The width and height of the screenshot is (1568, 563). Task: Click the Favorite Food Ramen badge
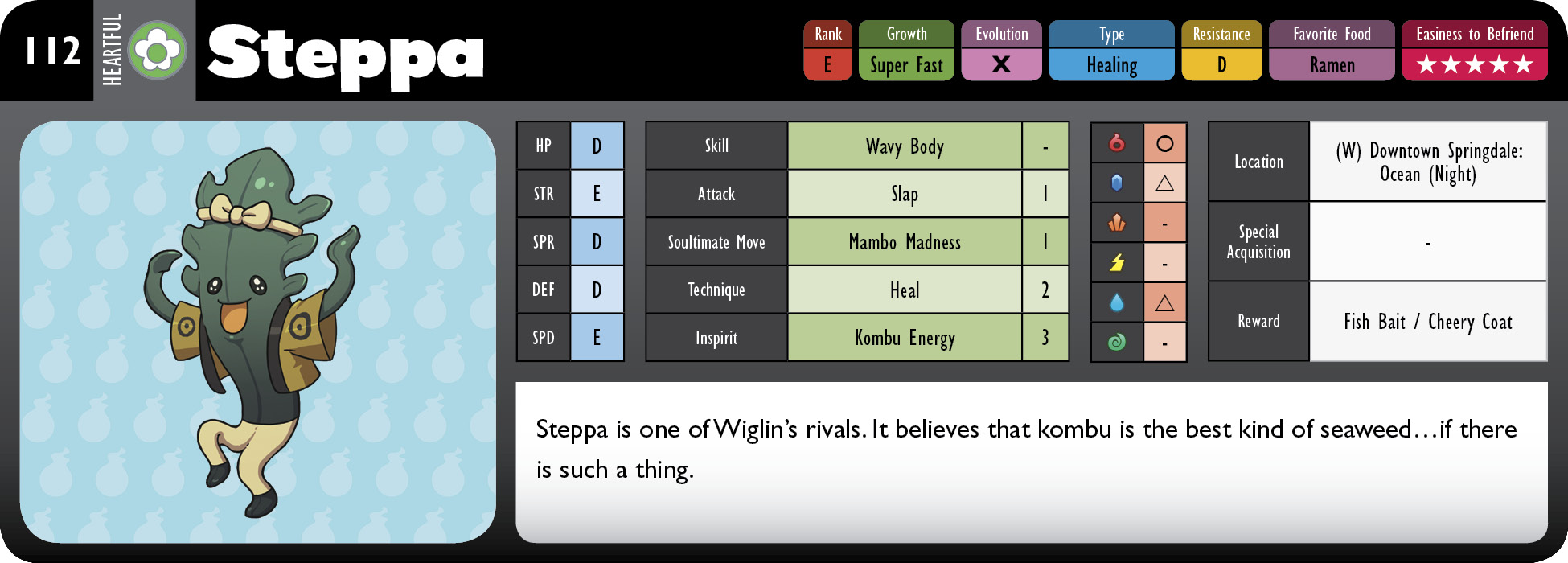point(1332,50)
